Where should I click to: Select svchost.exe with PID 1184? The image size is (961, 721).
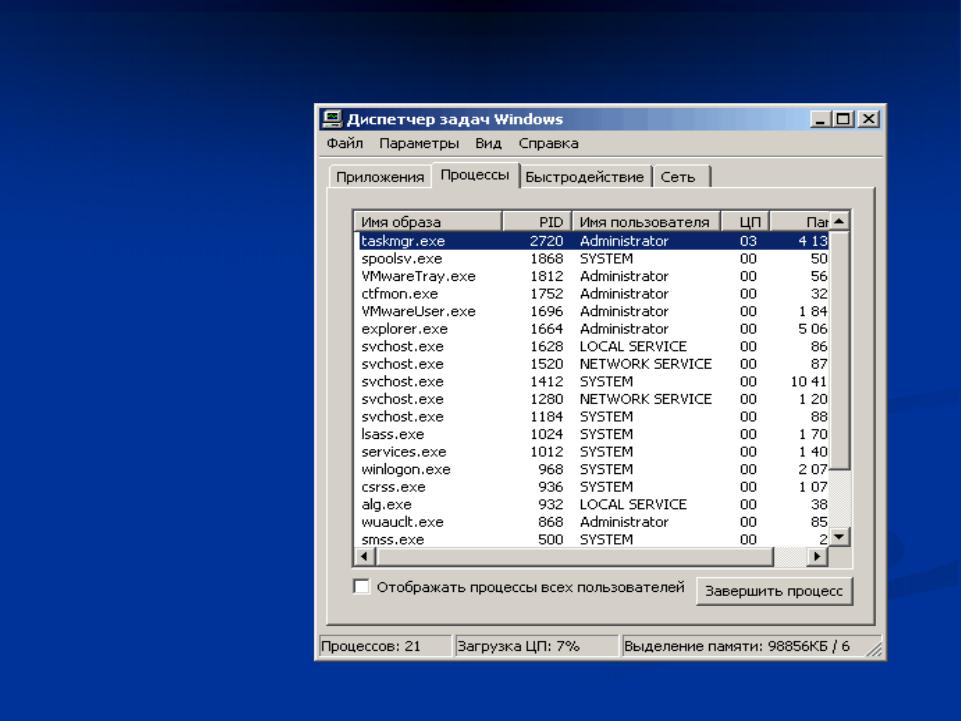pos(591,417)
